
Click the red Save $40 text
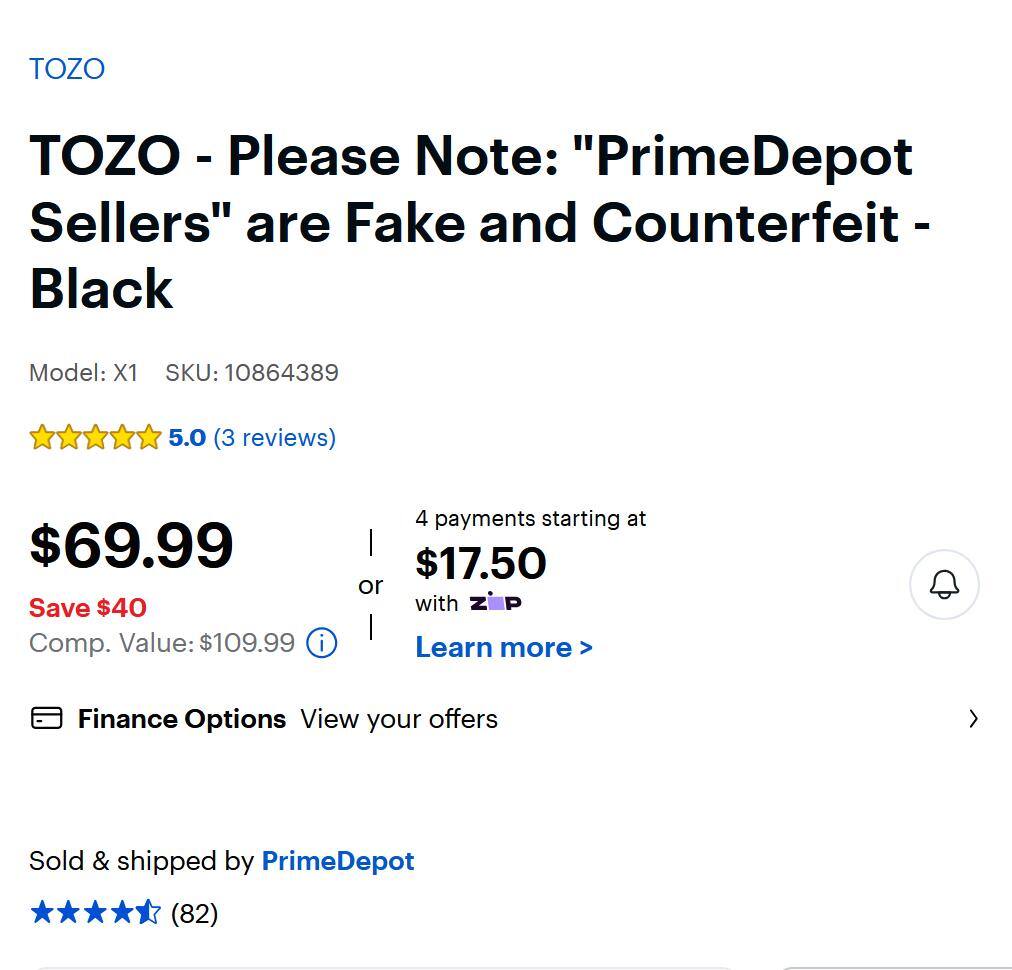pyautogui.click(x=88, y=608)
